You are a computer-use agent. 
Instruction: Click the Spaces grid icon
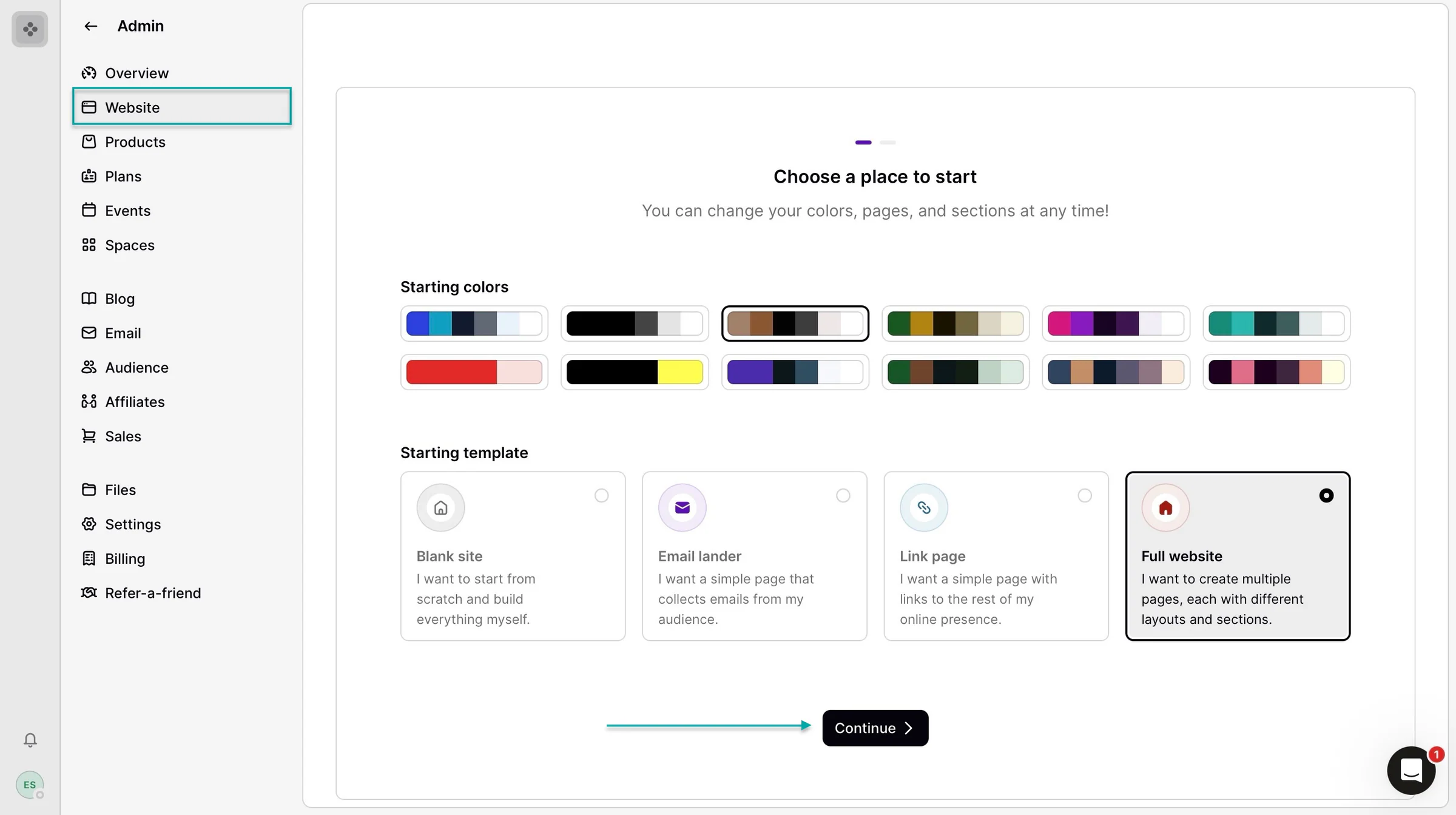click(x=89, y=245)
